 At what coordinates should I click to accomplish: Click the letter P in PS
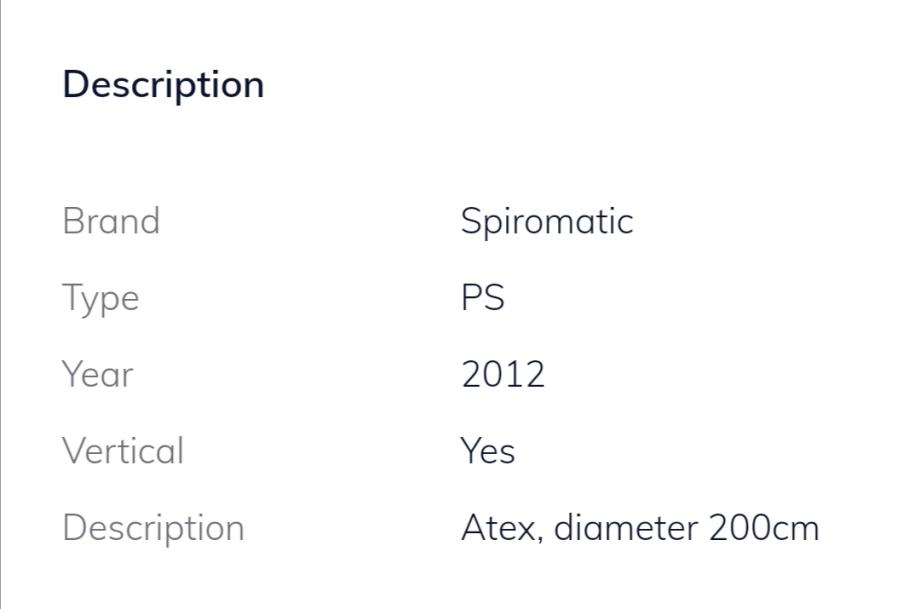(x=471, y=298)
